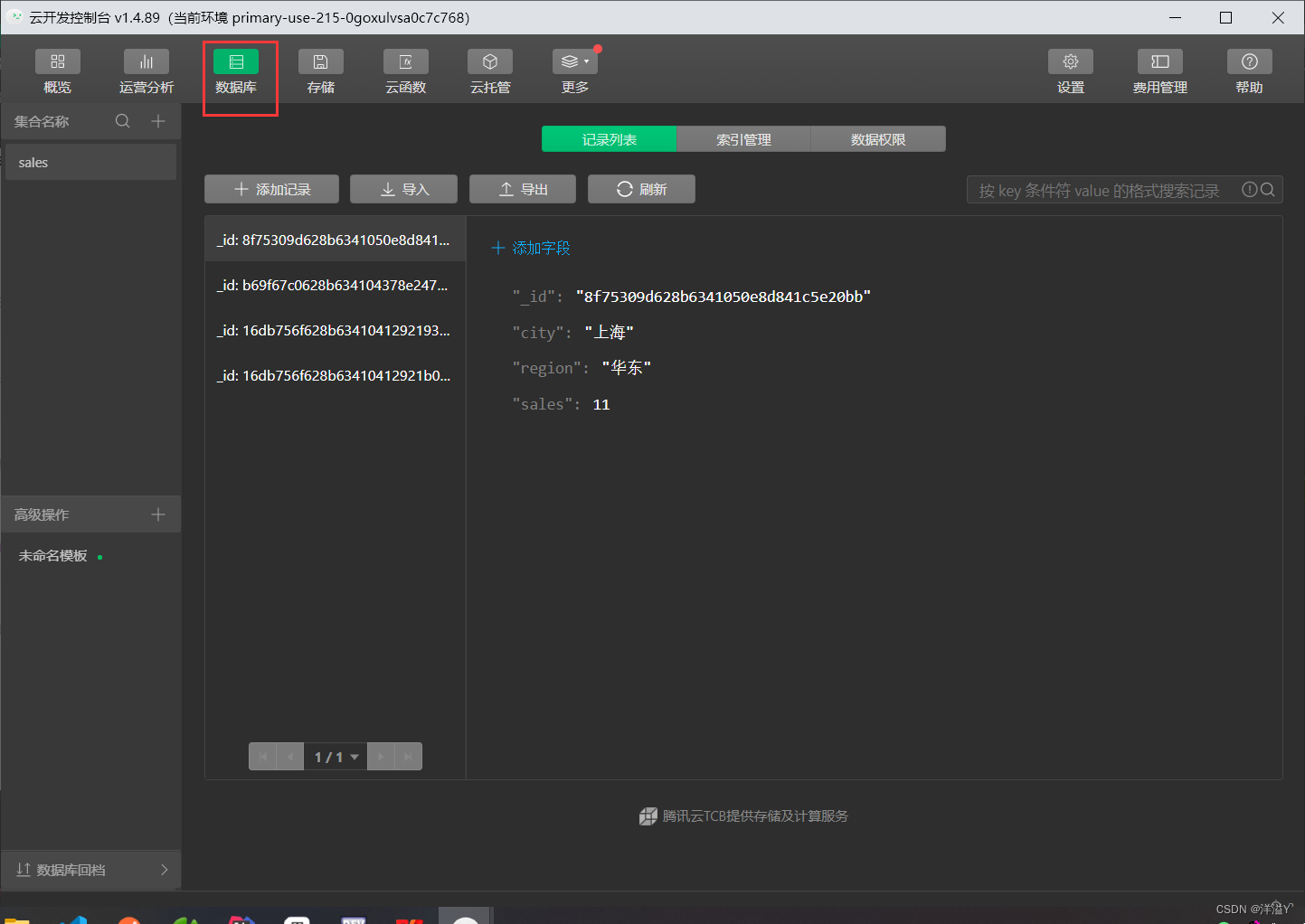1305x924 pixels.
Task: Click the city value 上海
Action: (x=609, y=333)
